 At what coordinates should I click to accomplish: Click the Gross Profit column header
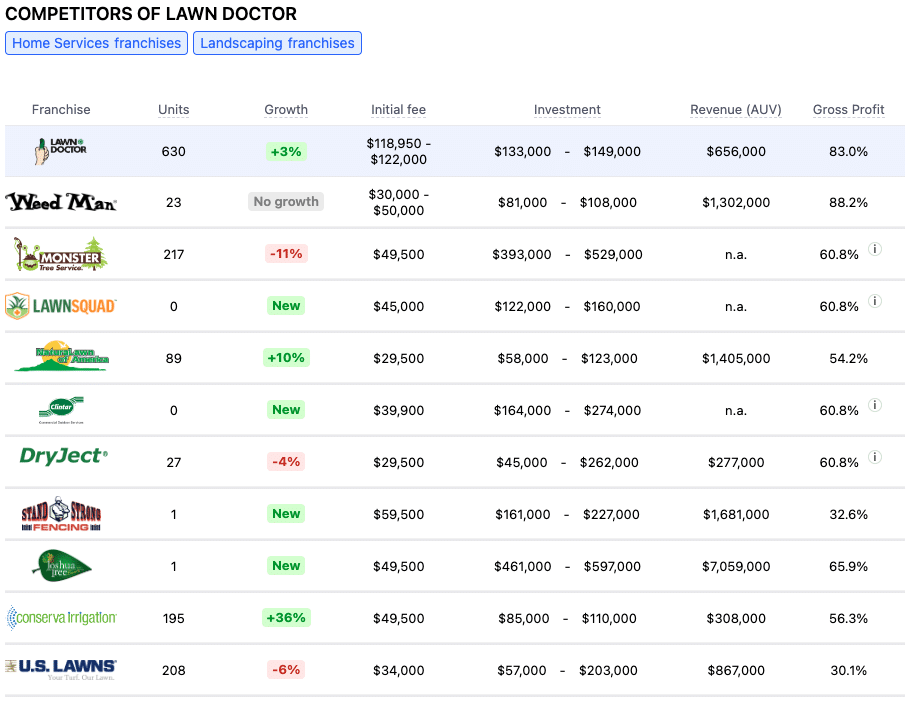coord(848,110)
